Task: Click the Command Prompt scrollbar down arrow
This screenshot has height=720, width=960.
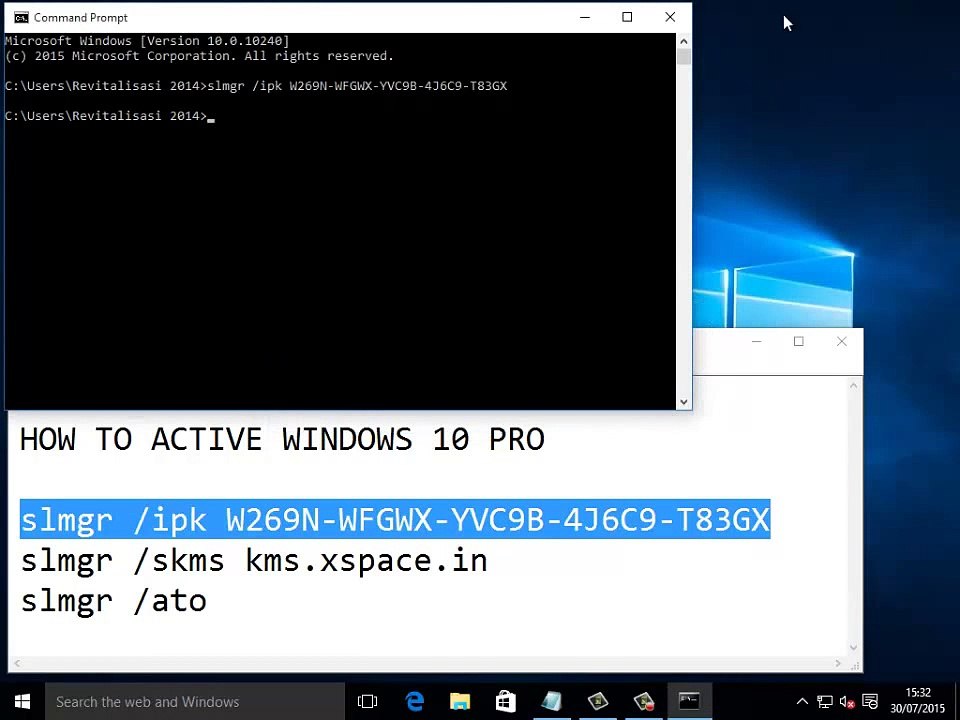Action: [684, 402]
